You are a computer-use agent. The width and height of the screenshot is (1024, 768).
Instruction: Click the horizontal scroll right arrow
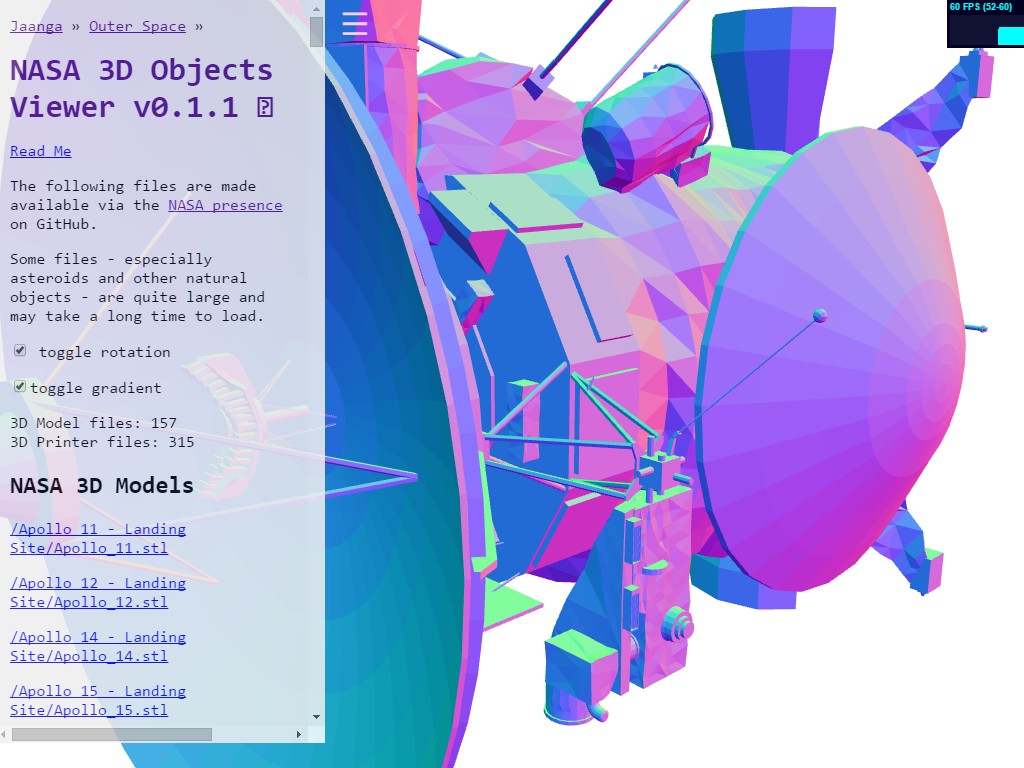[298, 734]
